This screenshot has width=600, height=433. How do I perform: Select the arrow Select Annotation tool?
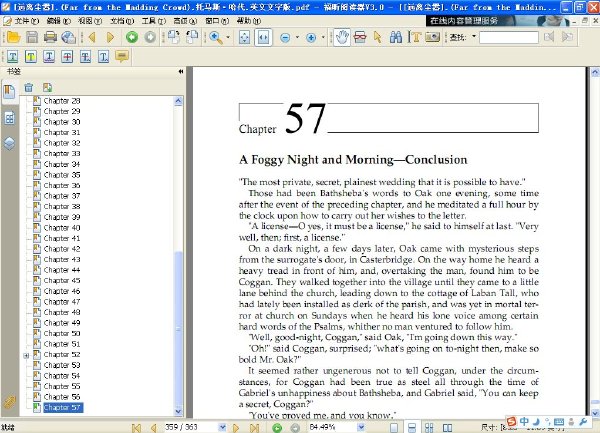378,37
